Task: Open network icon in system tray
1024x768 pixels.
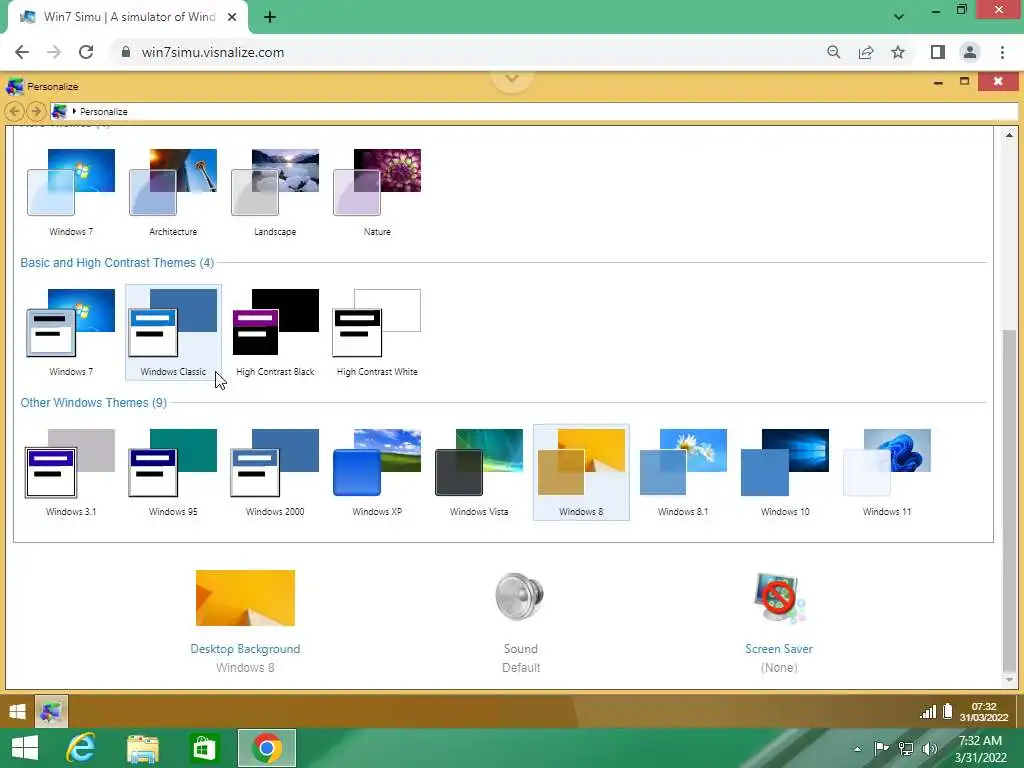Action: tap(906, 748)
